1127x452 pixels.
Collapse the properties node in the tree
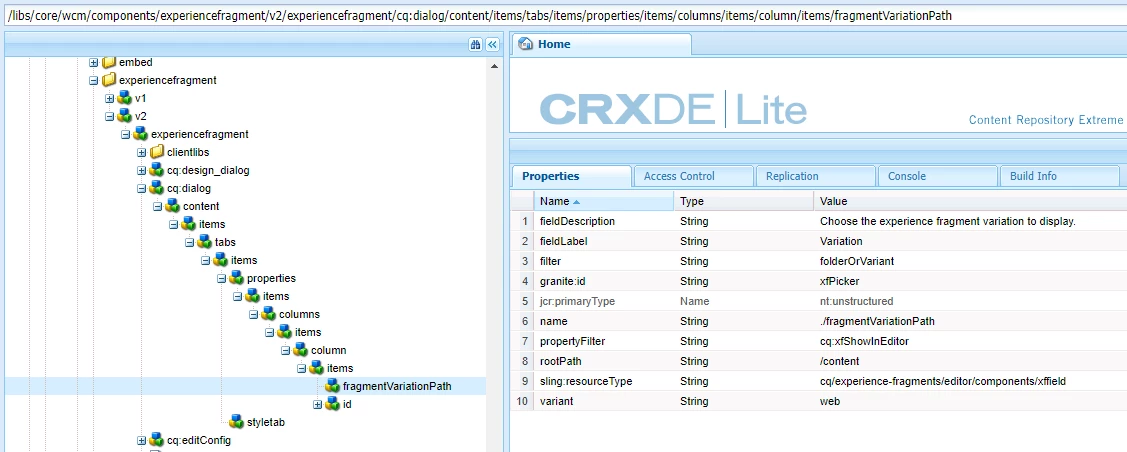point(221,278)
